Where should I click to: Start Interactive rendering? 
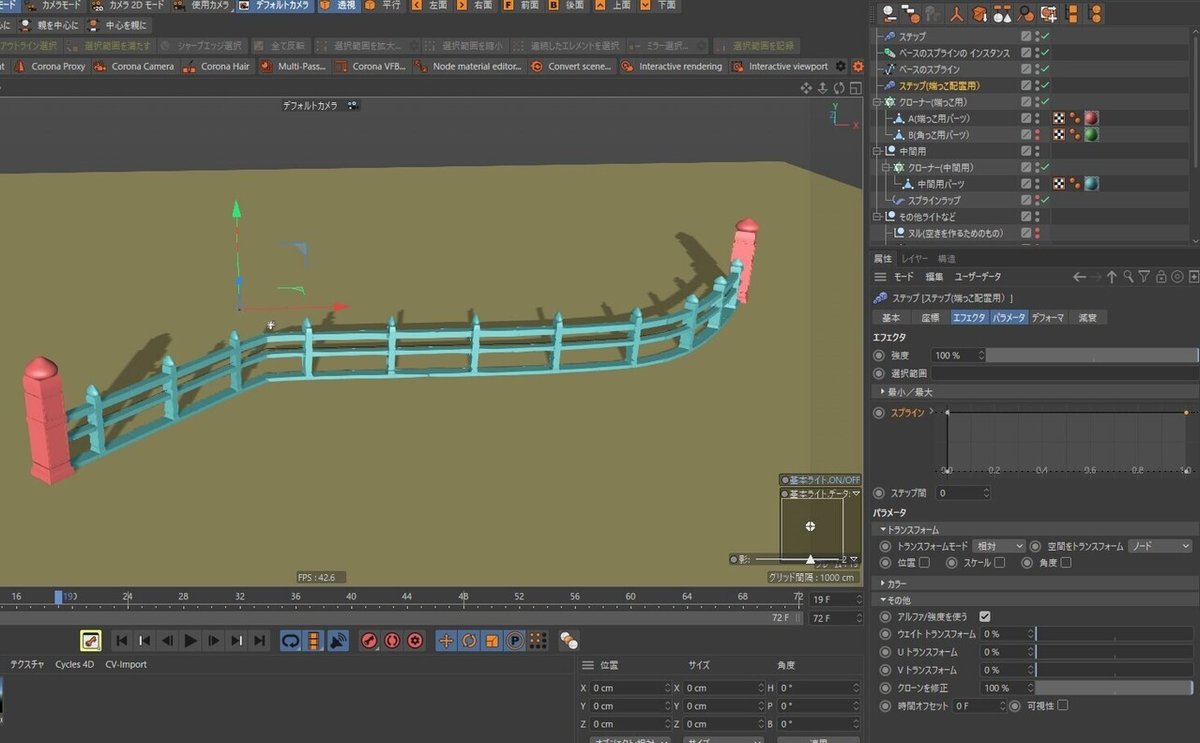671,66
